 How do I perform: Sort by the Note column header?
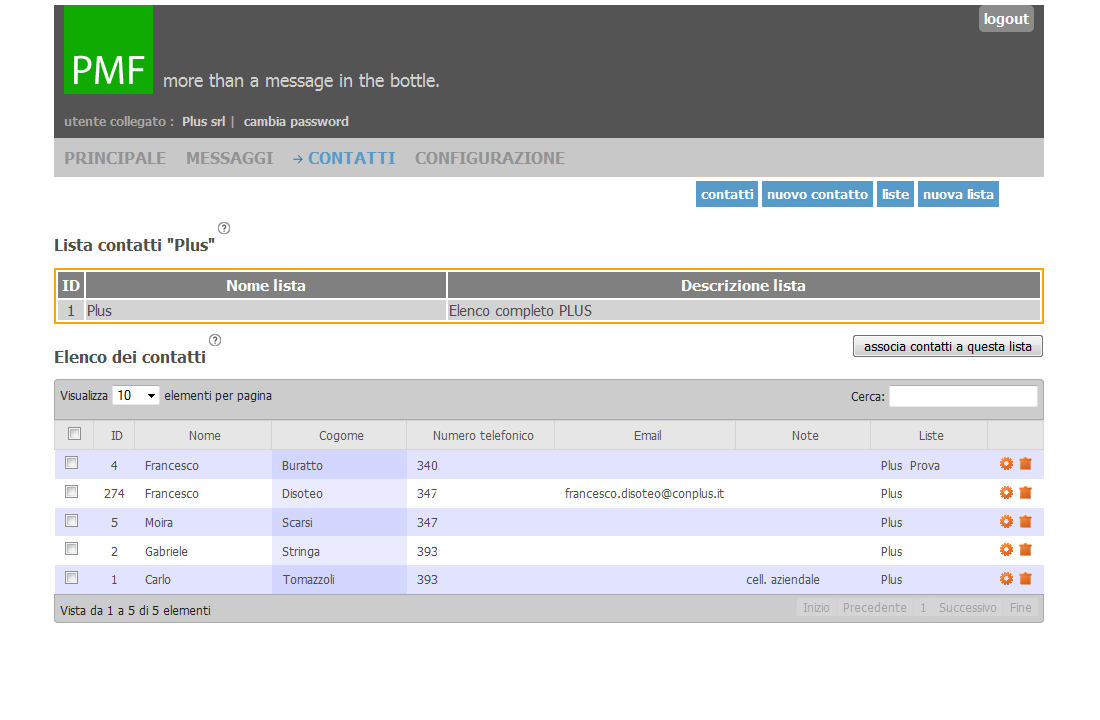pos(805,435)
